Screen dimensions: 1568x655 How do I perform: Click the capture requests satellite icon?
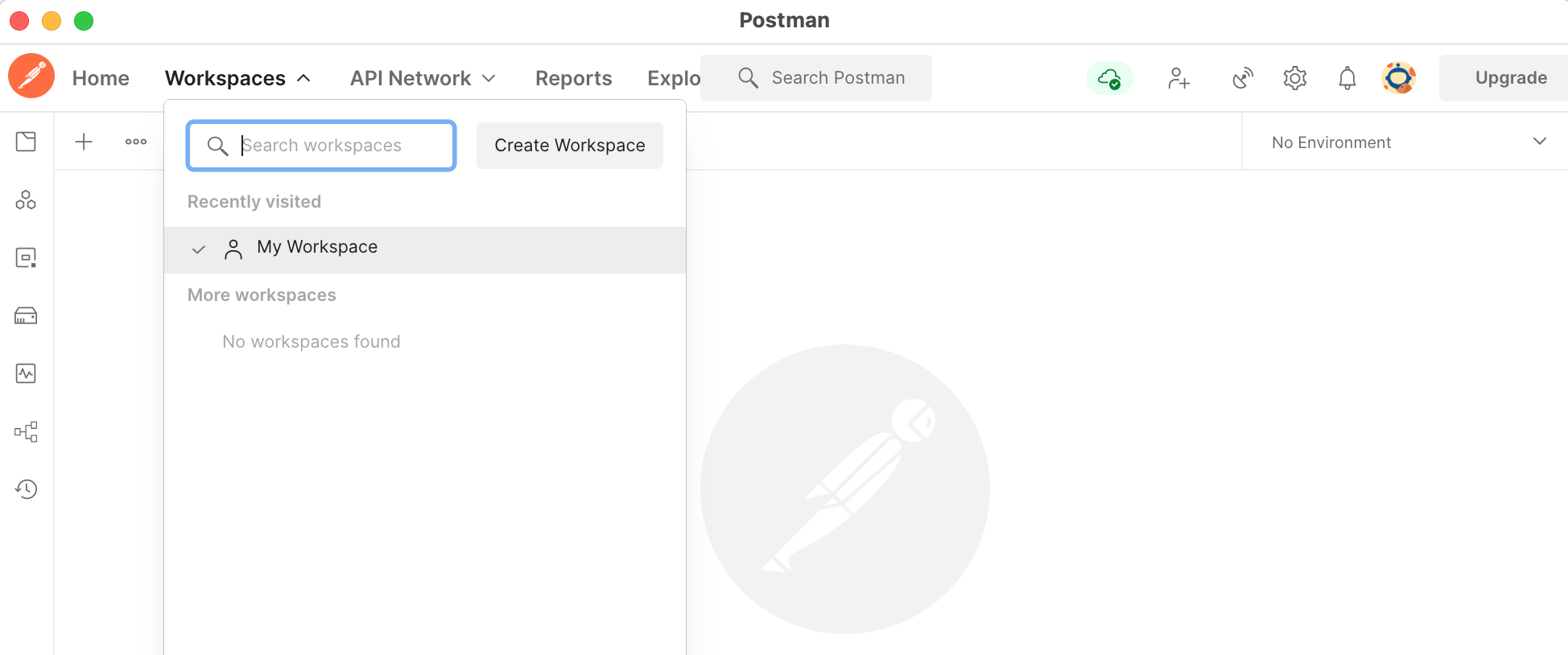pyautogui.click(x=1243, y=78)
